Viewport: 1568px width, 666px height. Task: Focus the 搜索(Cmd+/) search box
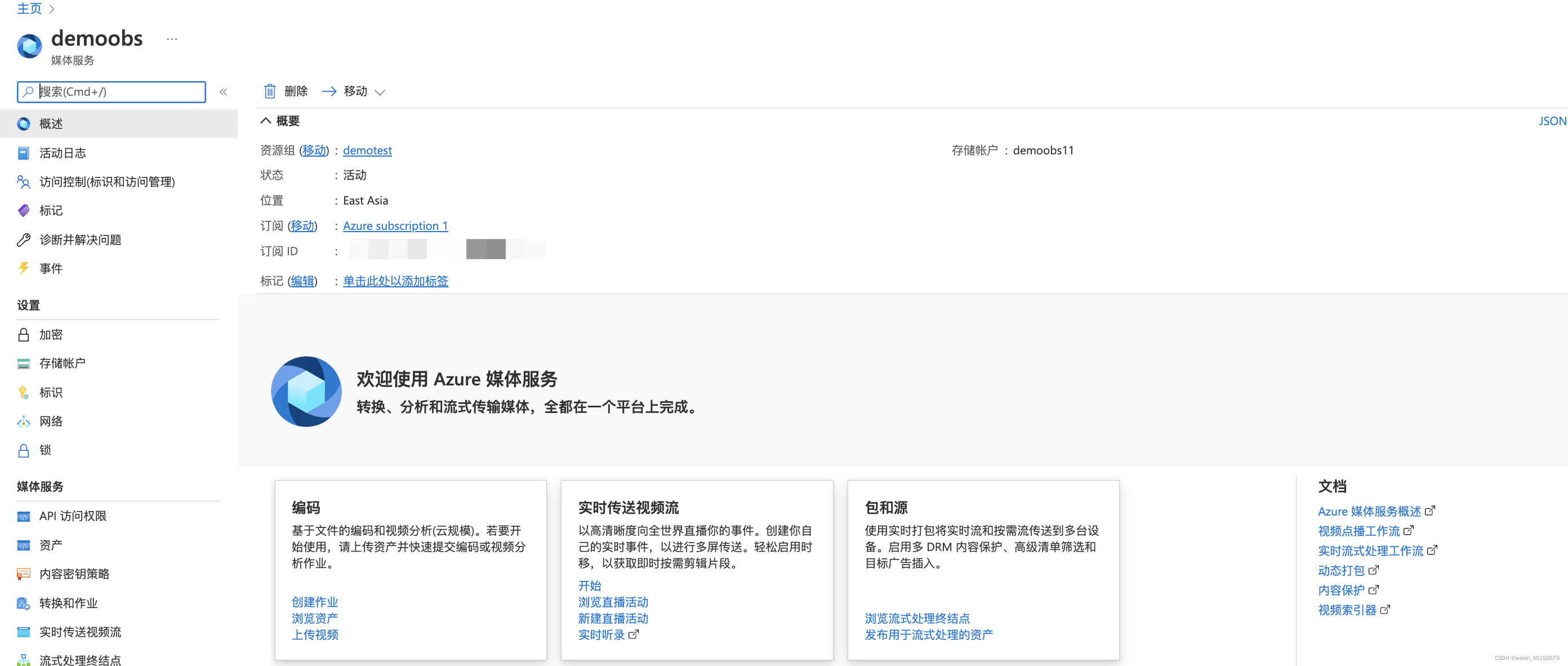click(112, 92)
